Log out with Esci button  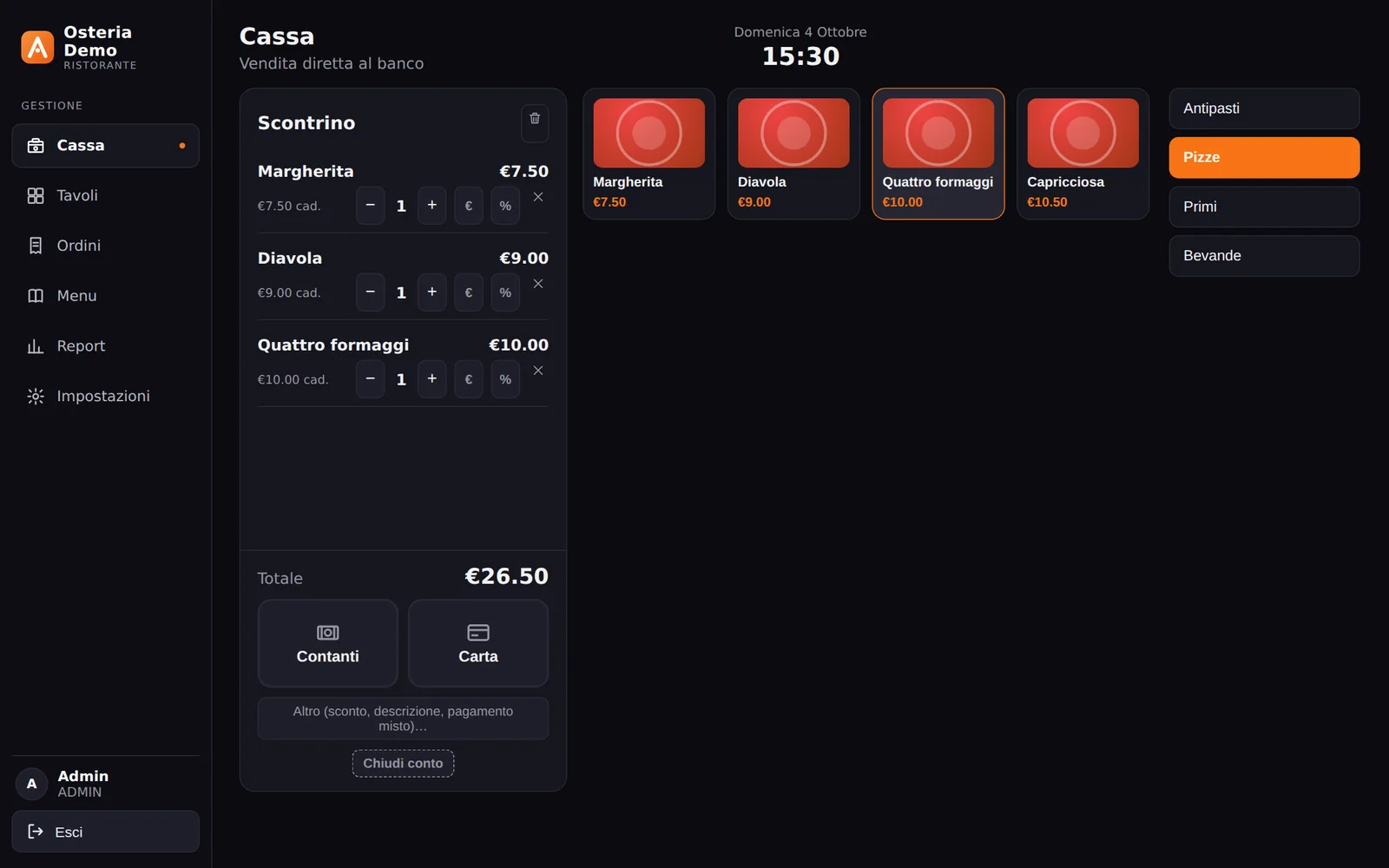105,832
